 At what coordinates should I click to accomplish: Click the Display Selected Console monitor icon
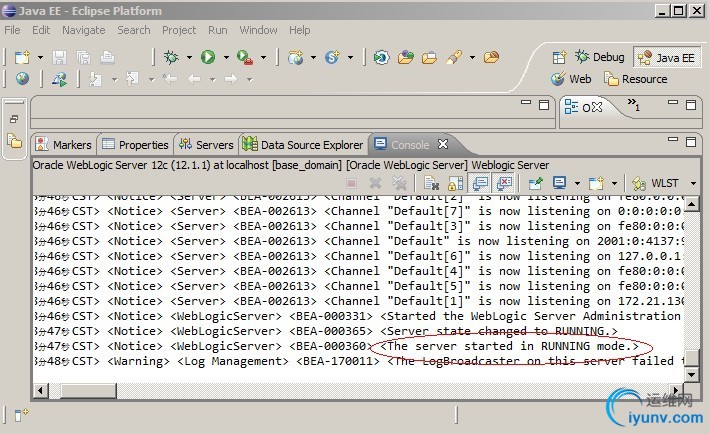coord(559,183)
